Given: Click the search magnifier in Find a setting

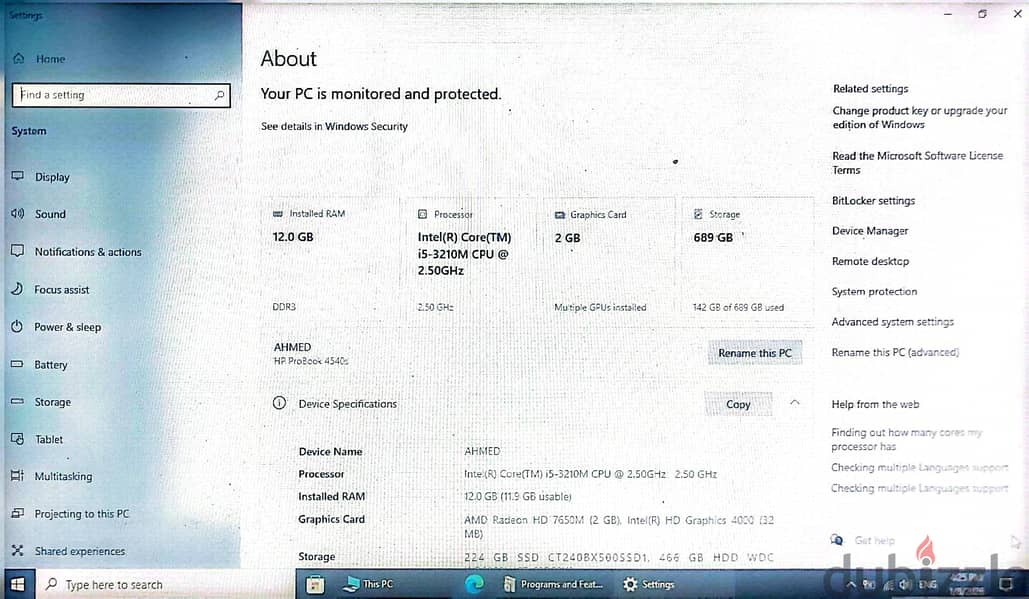Looking at the screenshot, I should tap(220, 95).
